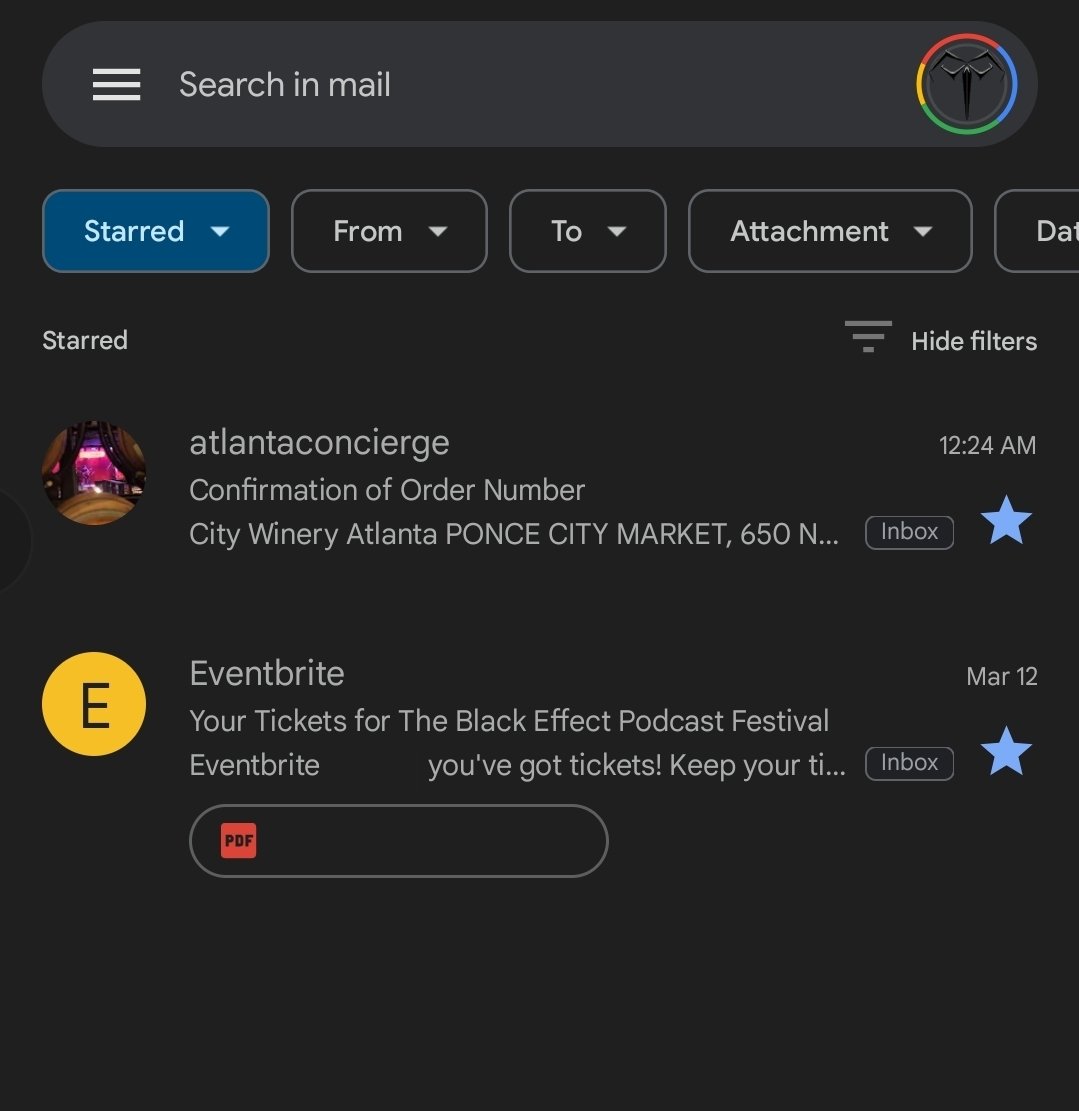Select the atlantaconcierge sender avatar

pyautogui.click(x=94, y=473)
